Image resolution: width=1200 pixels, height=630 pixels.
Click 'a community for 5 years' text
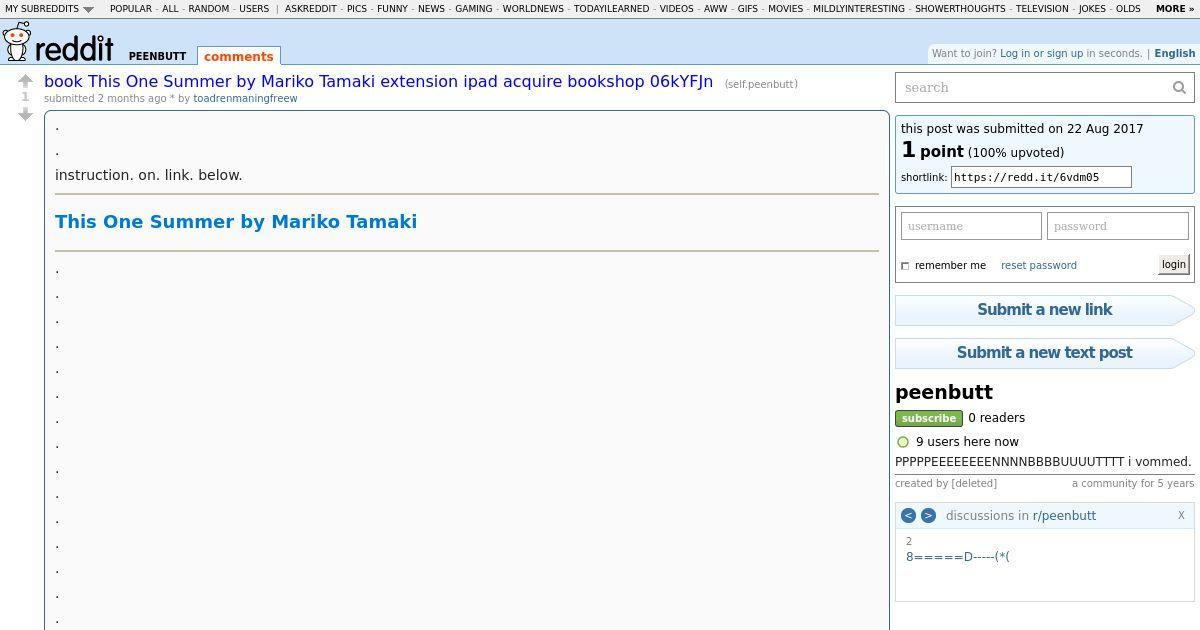1133,483
